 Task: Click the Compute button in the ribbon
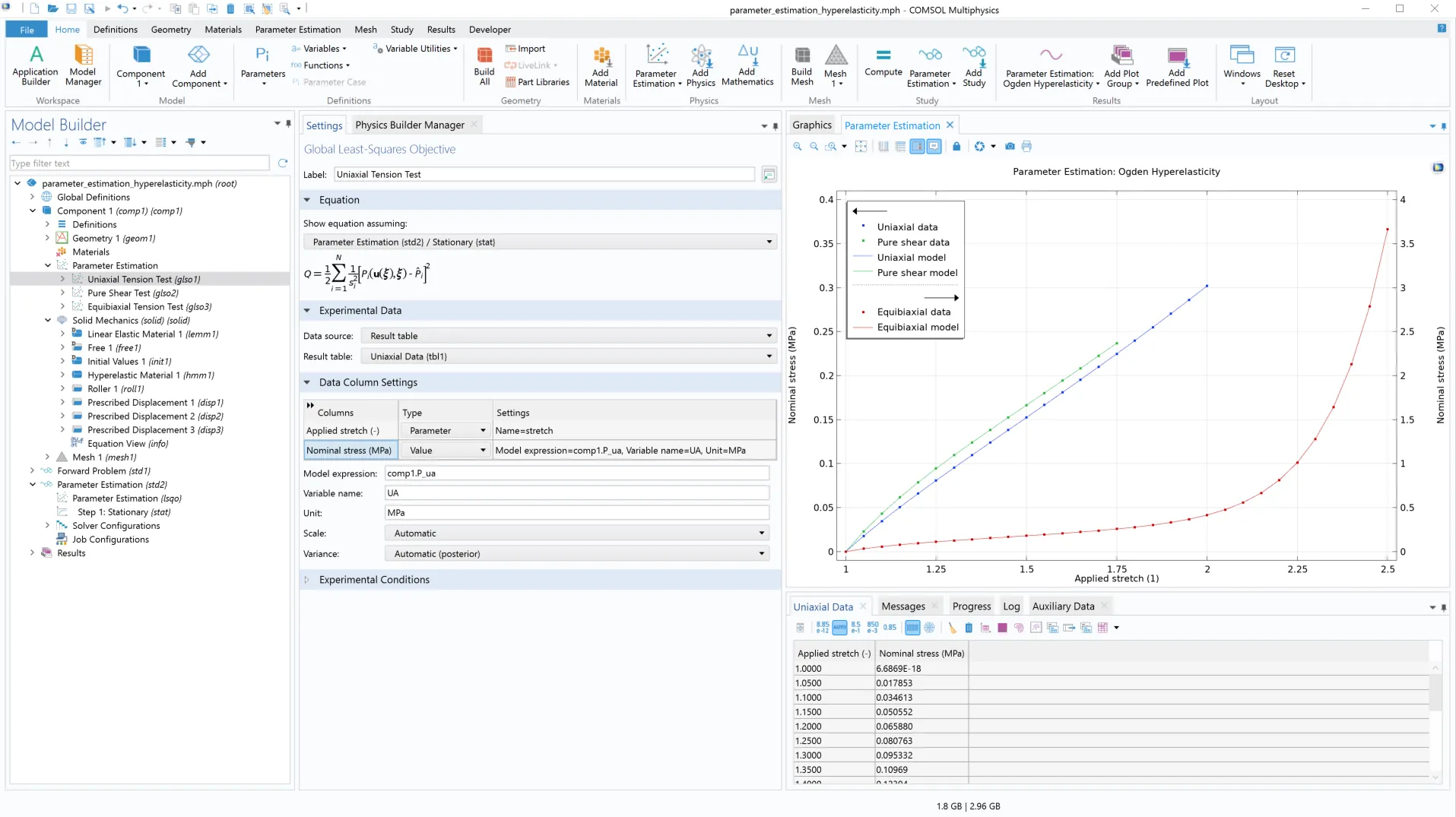pyautogui.click(x=883, y=62)
